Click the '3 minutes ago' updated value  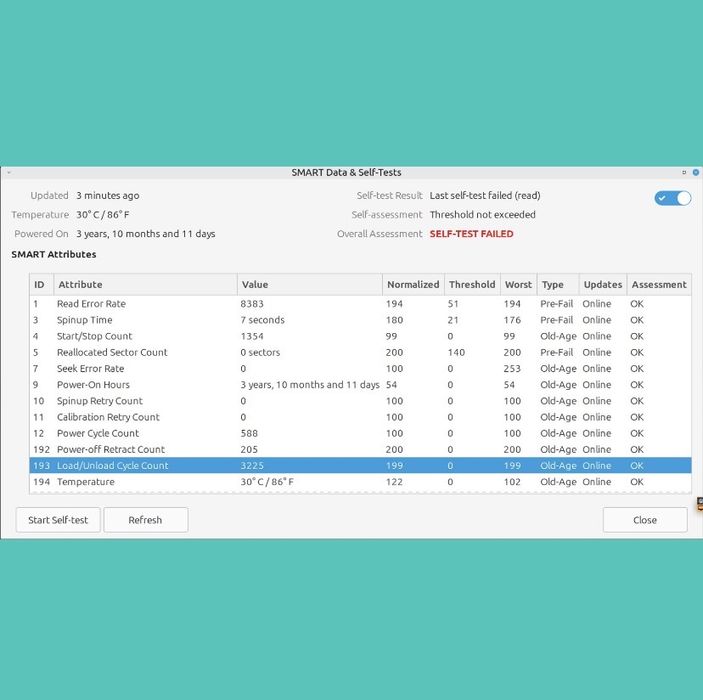pyautogui.click(x=108, y=196)
